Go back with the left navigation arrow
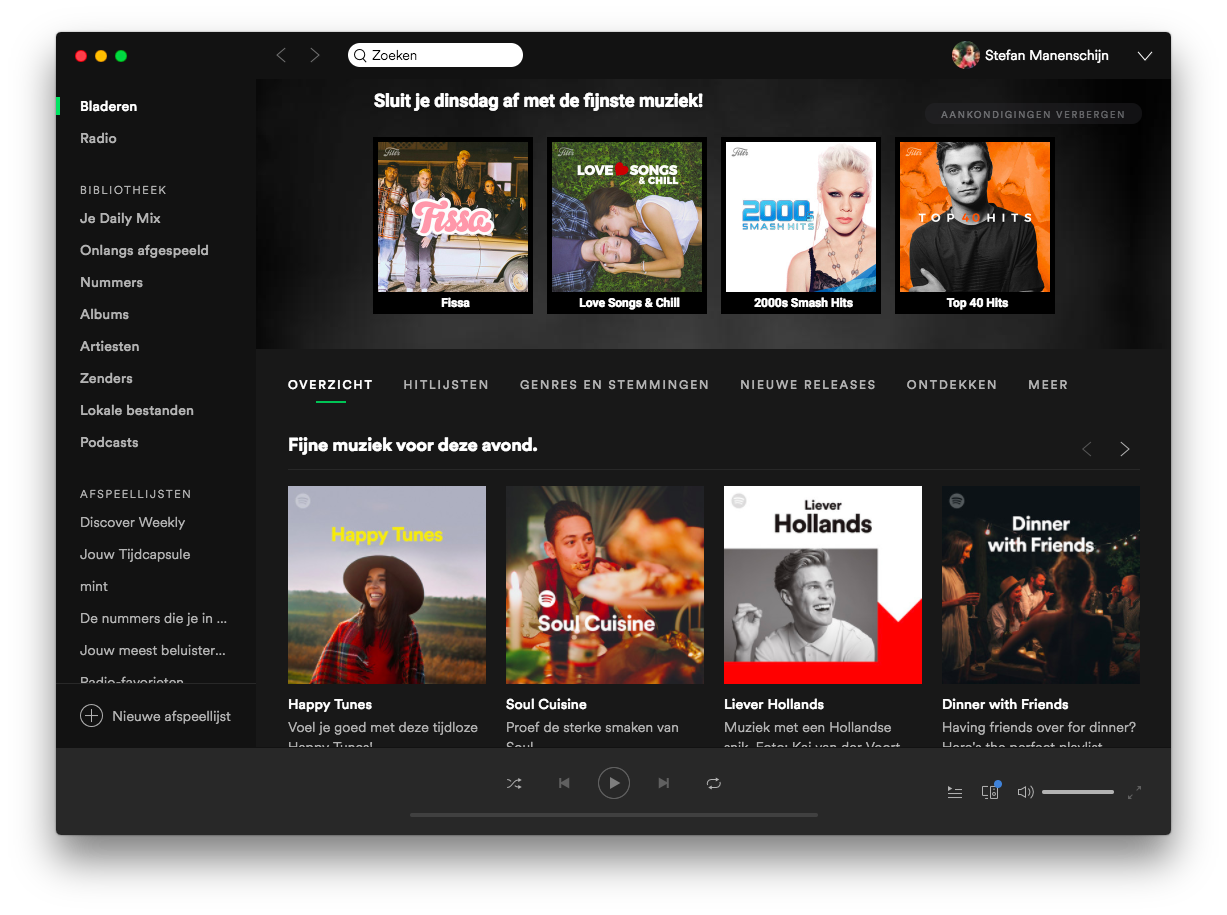Image resolution: width=1227 pixels, height=915 pixels. coord(281,55)
